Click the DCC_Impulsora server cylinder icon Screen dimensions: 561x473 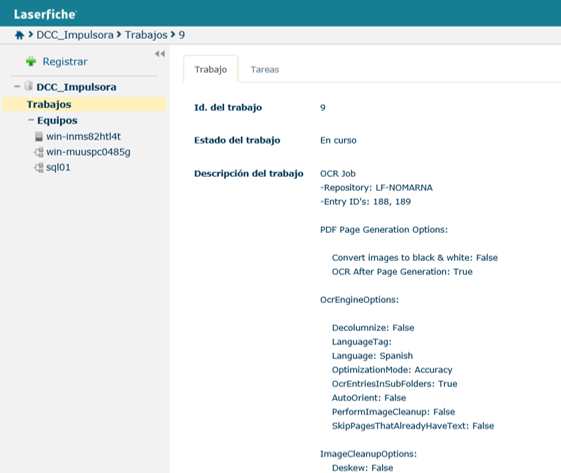click(x=29, y=86)
